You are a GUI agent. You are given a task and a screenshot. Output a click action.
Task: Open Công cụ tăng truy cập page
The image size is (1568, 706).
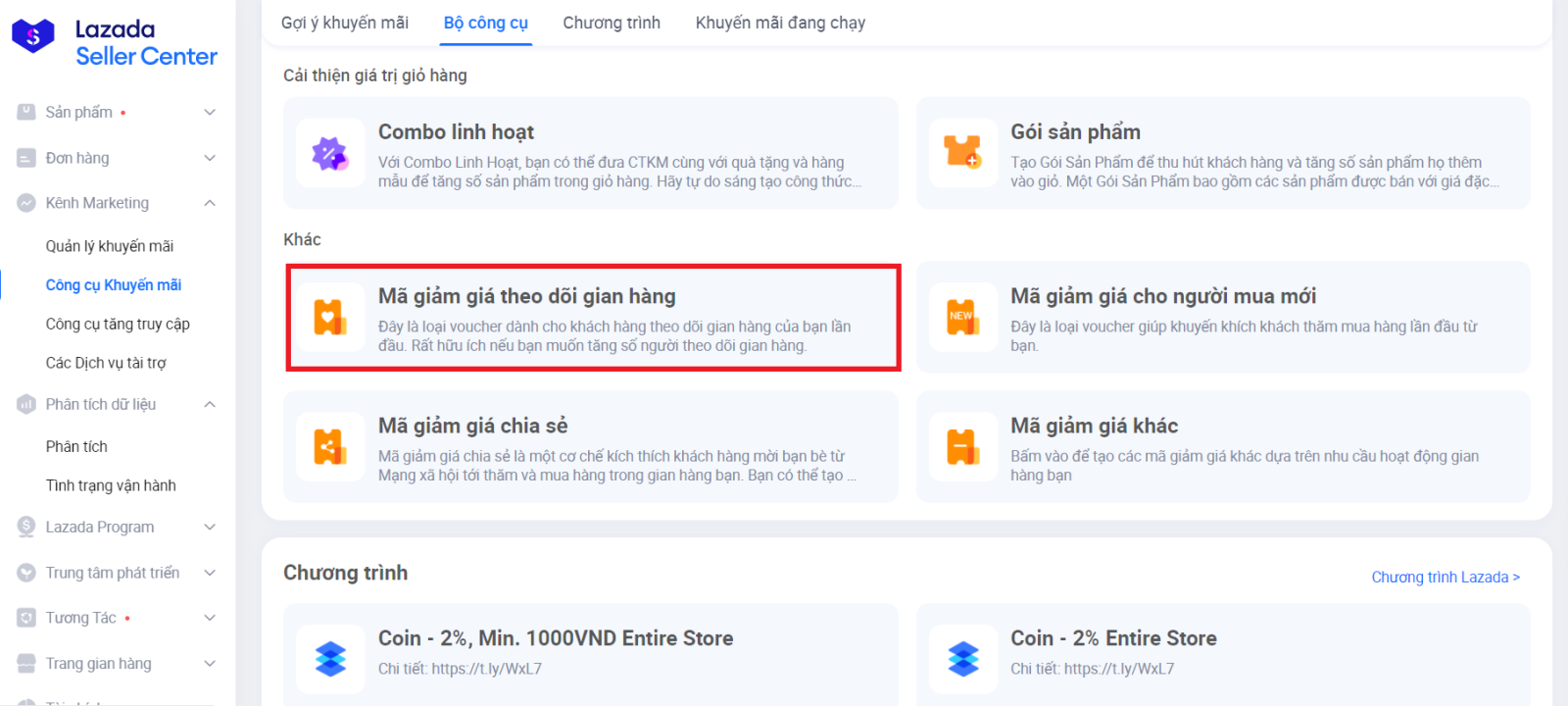(x=118, y=324)
